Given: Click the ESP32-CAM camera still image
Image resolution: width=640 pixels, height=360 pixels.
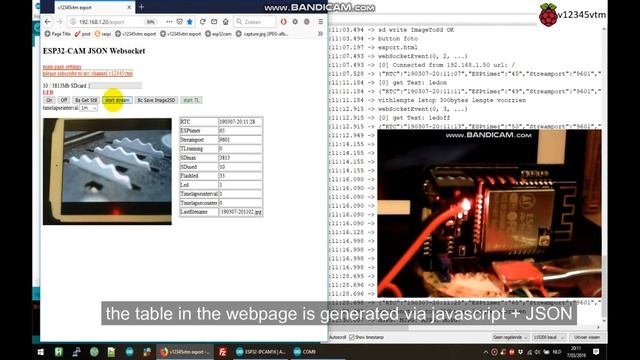Looking at the screenshot, I should tap(107, 171).
